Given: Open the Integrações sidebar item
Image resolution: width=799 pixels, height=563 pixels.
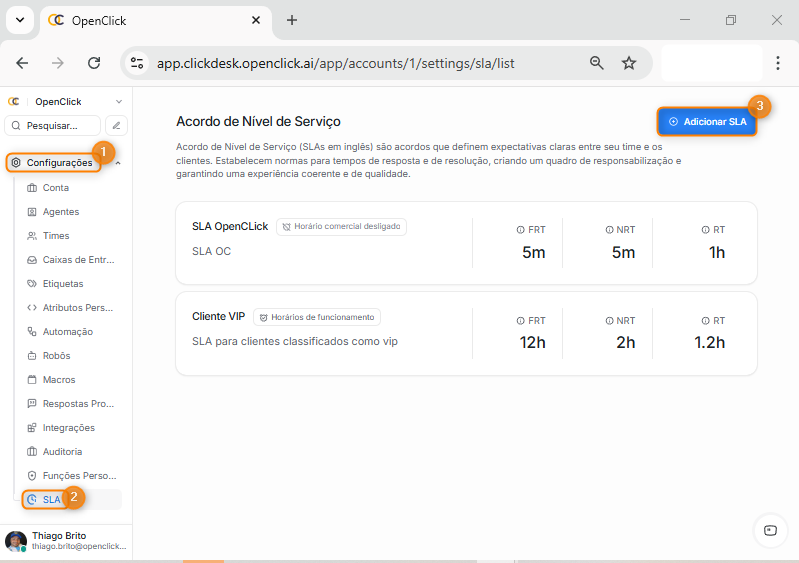Looking at the screenshot, I should tap(68, 428).
